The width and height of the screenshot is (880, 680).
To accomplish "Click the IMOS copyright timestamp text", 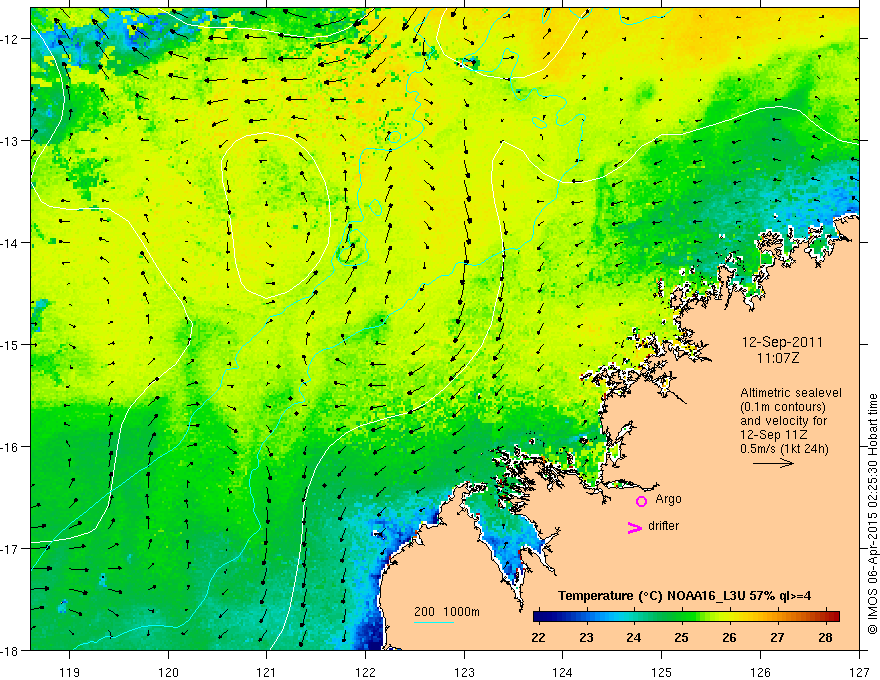I will tap(872, 514).
